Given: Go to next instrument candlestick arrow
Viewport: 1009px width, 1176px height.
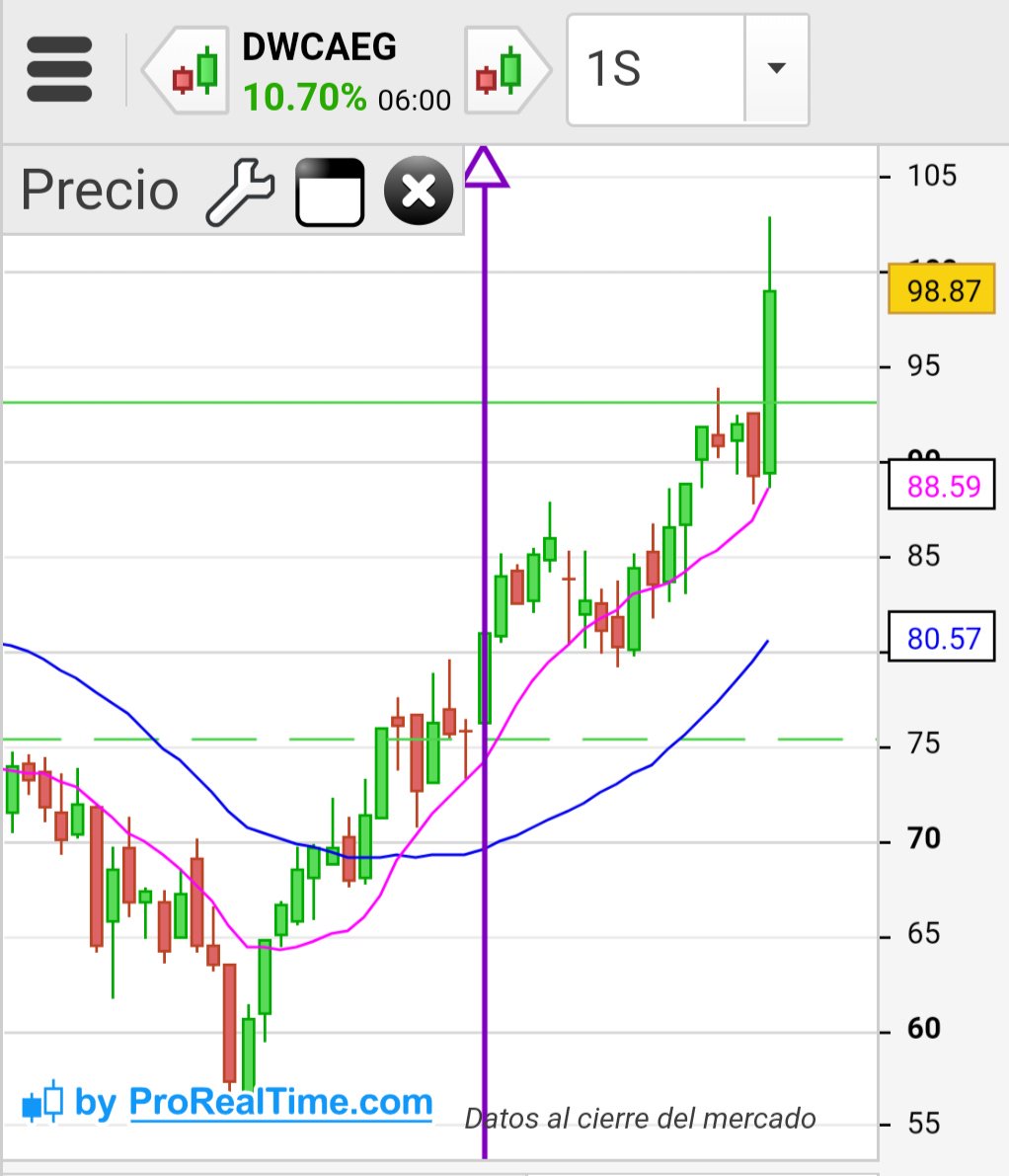Looking at the screenshot, I should 507,70.
